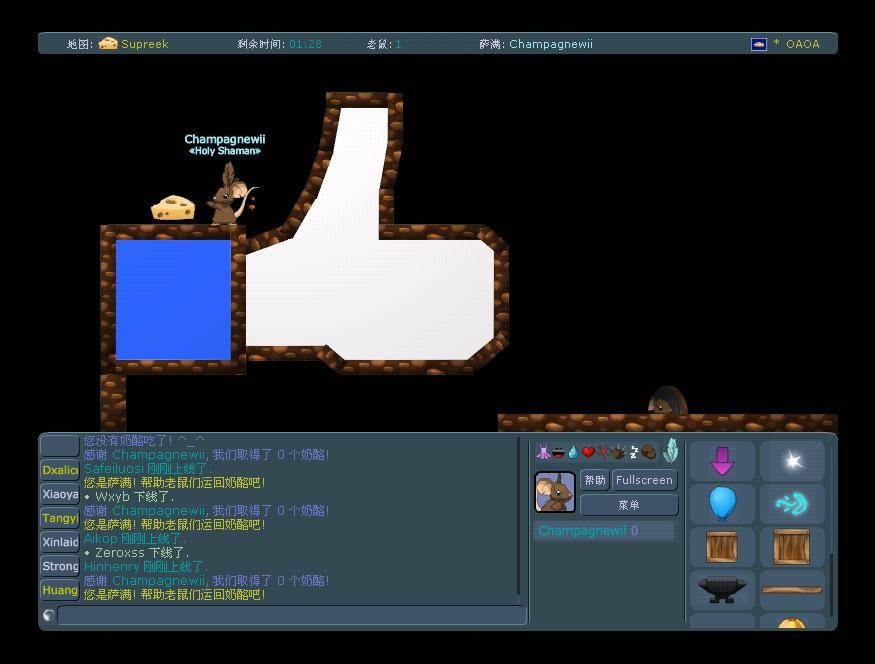Switch to the Dxalic chat tab
The height and width of the screenshot is (664, 875).
coord(60,470)
